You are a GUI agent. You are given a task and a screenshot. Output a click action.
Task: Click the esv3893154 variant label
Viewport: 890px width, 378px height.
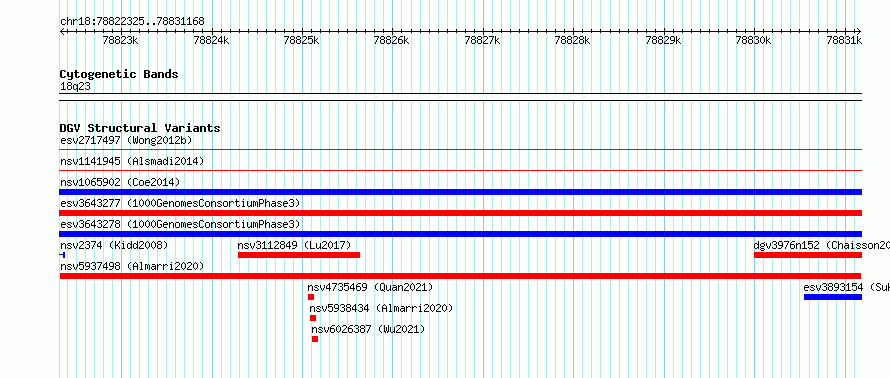(x=846, y=287)
